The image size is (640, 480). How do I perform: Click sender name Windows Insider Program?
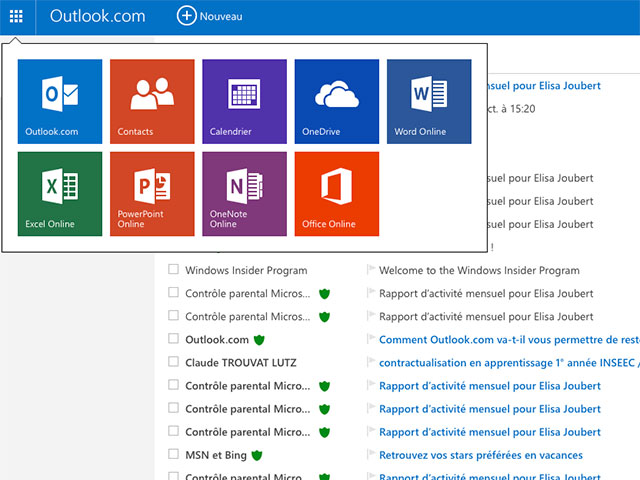point(246,271)
